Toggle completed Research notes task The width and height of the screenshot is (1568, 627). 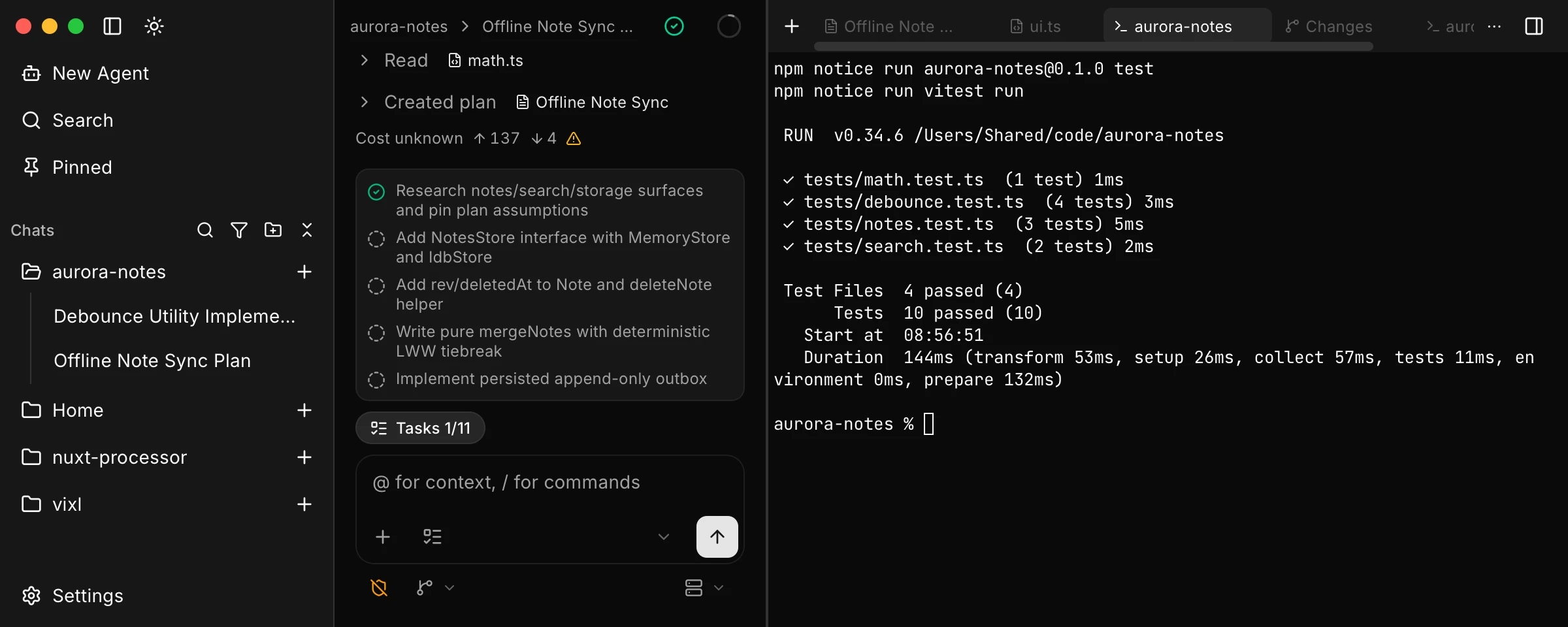coord(376,192)
